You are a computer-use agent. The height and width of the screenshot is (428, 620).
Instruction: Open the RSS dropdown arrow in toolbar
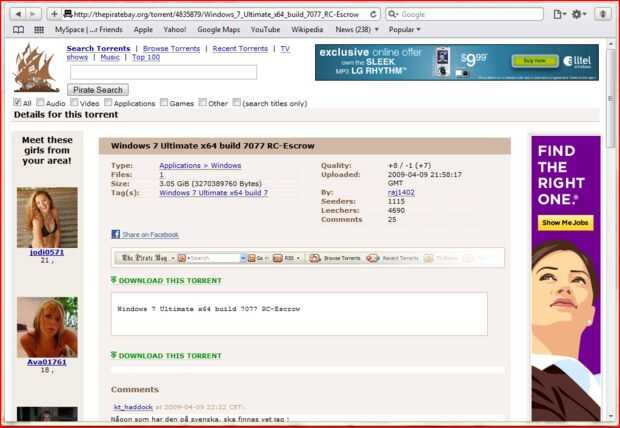298,258
